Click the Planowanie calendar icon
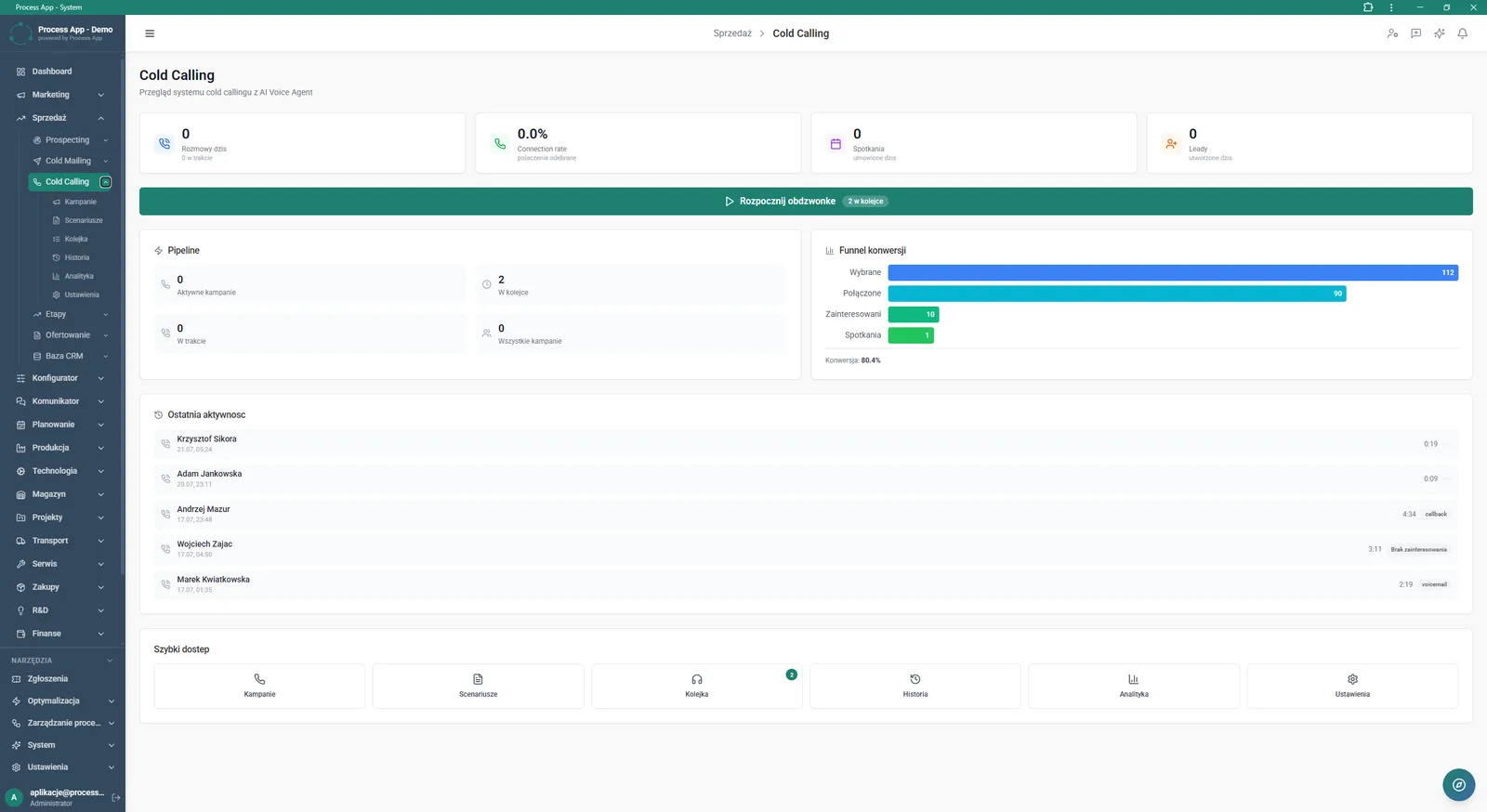Screen dimensions: 1487x812 pyautogui.click(x=20, y=425)
